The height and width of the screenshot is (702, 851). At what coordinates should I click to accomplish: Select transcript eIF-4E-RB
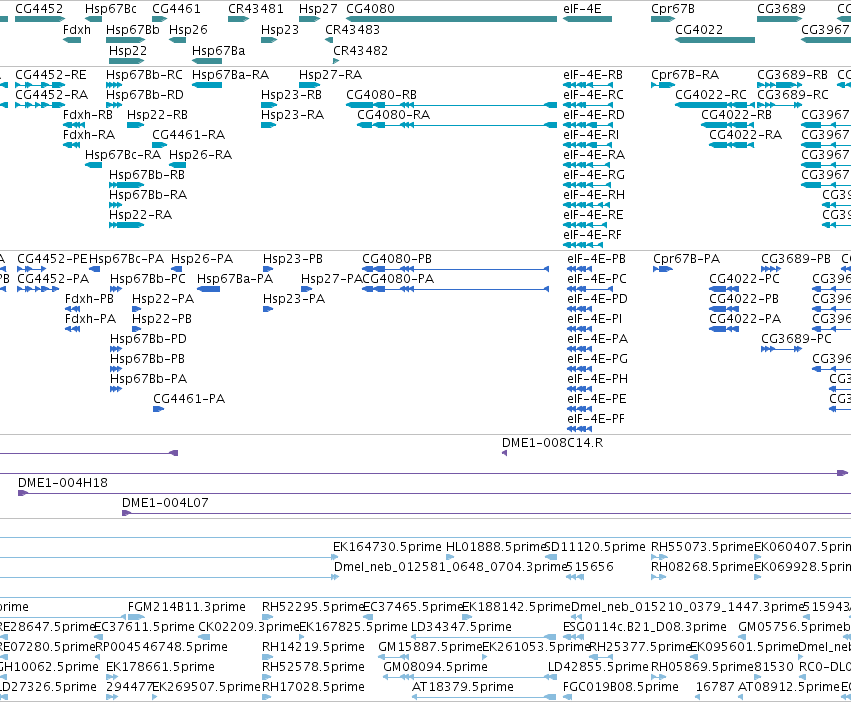[x=593, y=74]
